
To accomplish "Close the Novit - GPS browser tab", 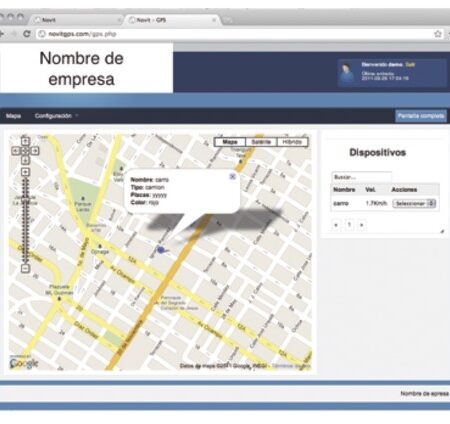I will (x=214, y=20).
